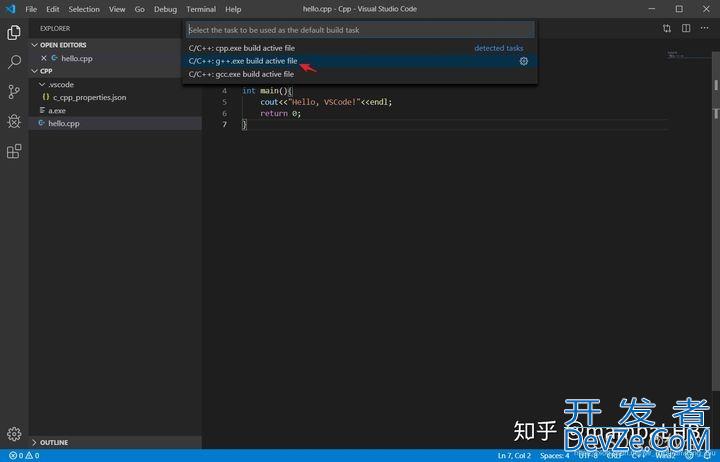
Task: Click the errors count in status bar
Action: point(17,456)
